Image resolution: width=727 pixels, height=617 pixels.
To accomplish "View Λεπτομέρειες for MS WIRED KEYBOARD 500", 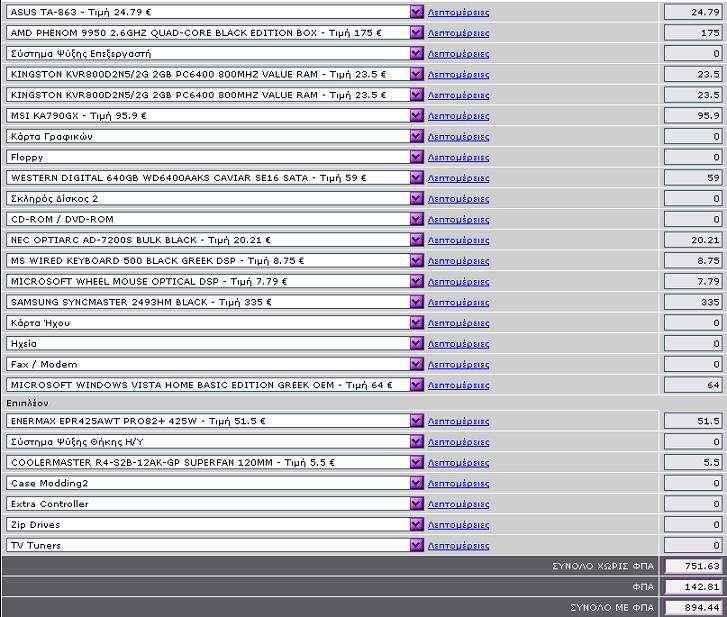I will point(458,261).
